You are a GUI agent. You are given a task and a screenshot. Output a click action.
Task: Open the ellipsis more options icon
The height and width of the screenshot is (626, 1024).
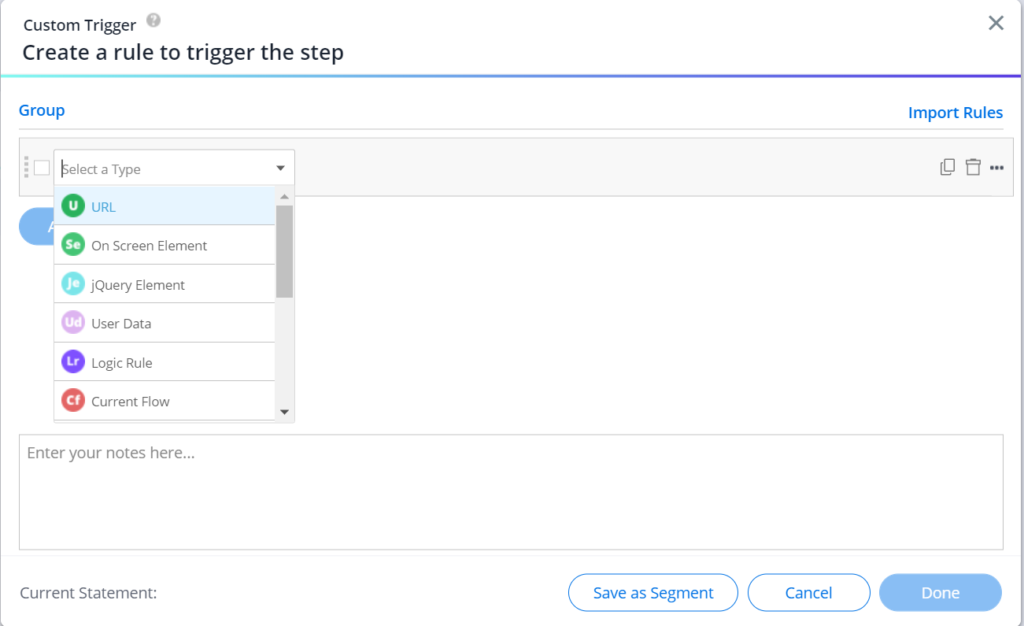tap(997, 168)
